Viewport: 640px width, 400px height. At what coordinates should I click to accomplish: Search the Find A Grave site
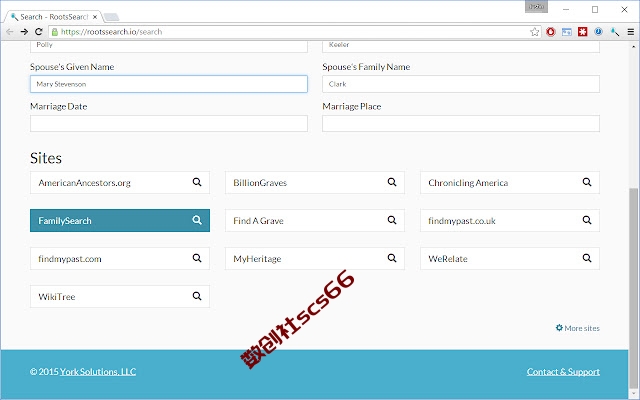(x=315, y=220)
